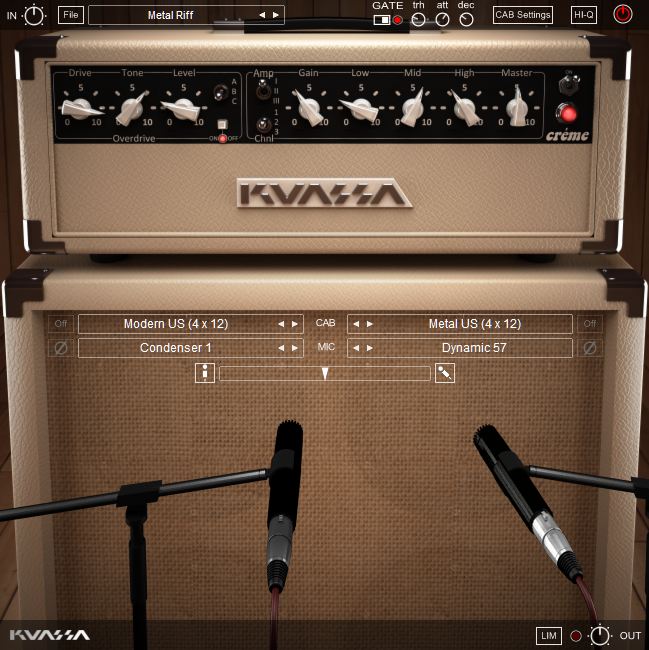Click the amp Low knob

click(360, 109)
